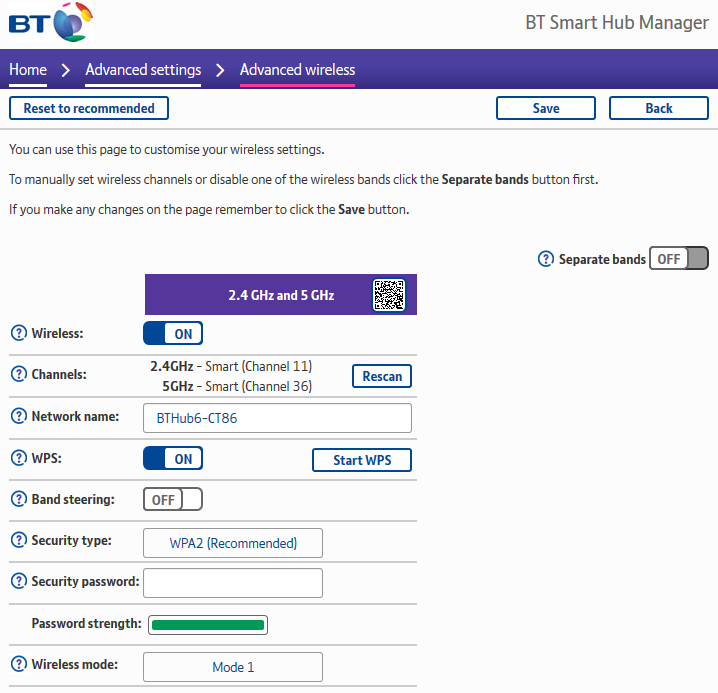Rescan wireless channels
This screenshot has height=693, width=718.
(382, 376)
